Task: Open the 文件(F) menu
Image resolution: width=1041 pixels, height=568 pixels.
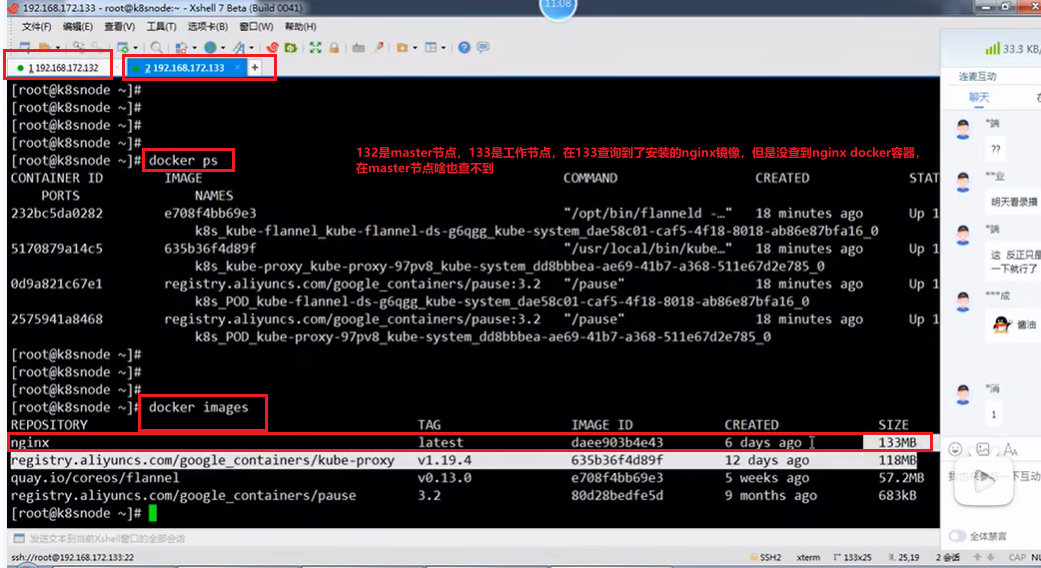Action: (x=36, y=27)
